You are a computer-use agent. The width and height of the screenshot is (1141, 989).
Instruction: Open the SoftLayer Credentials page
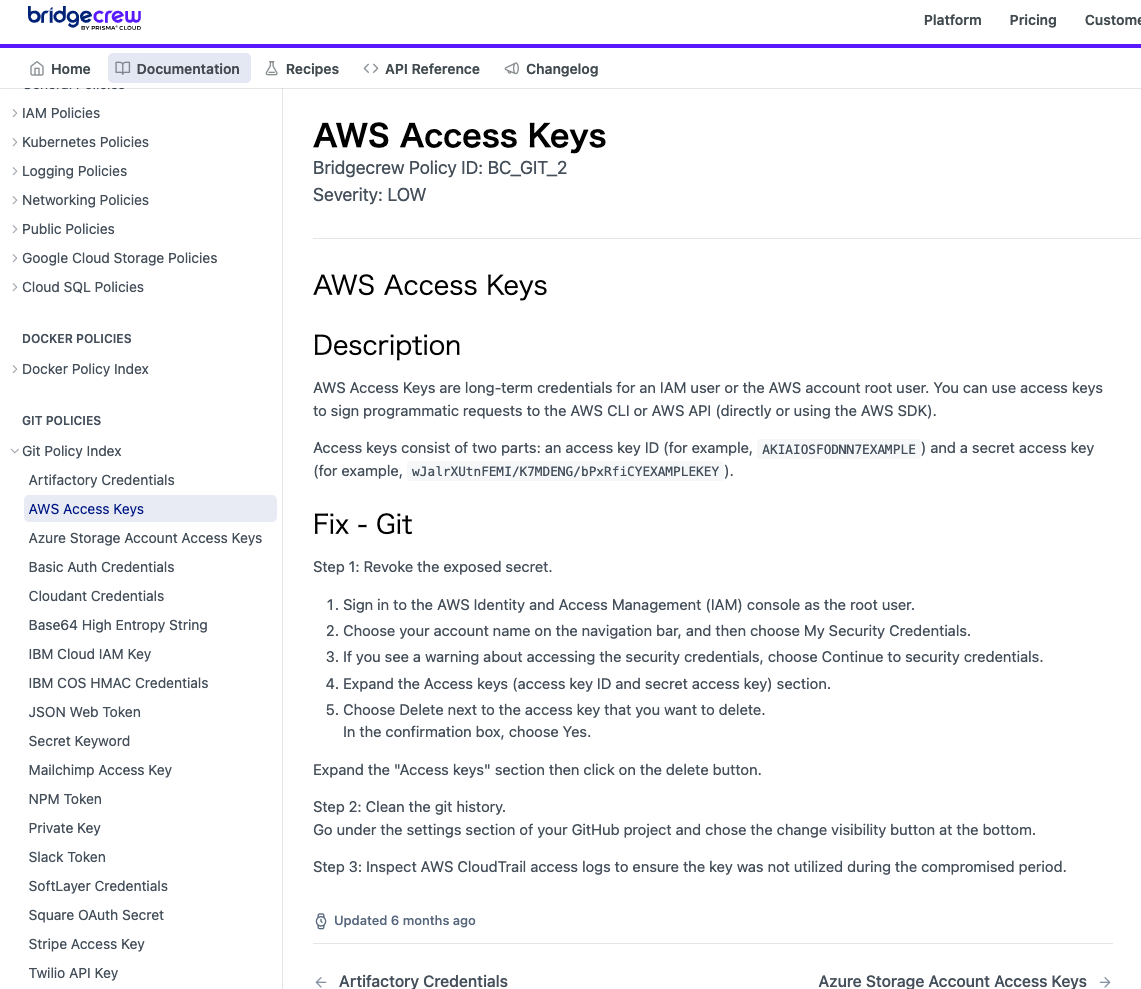[x=98, y=887]
